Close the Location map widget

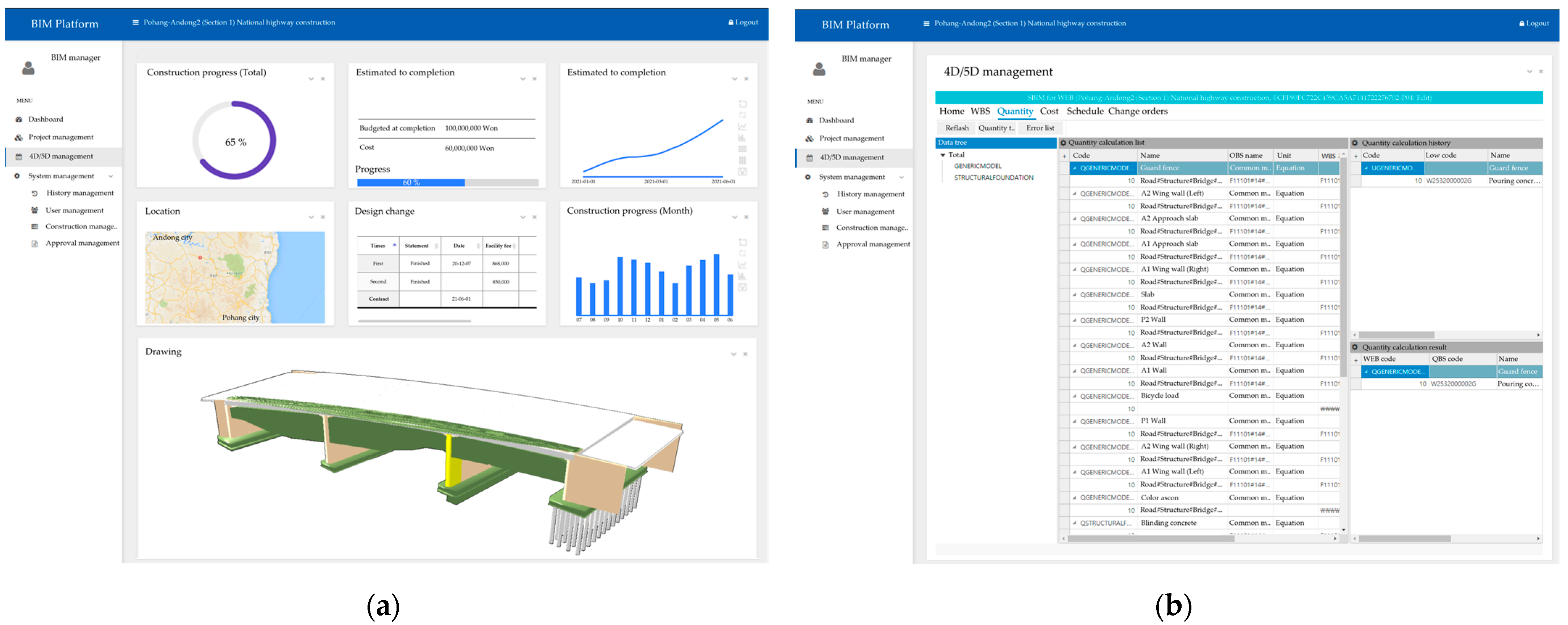point(323,217)
